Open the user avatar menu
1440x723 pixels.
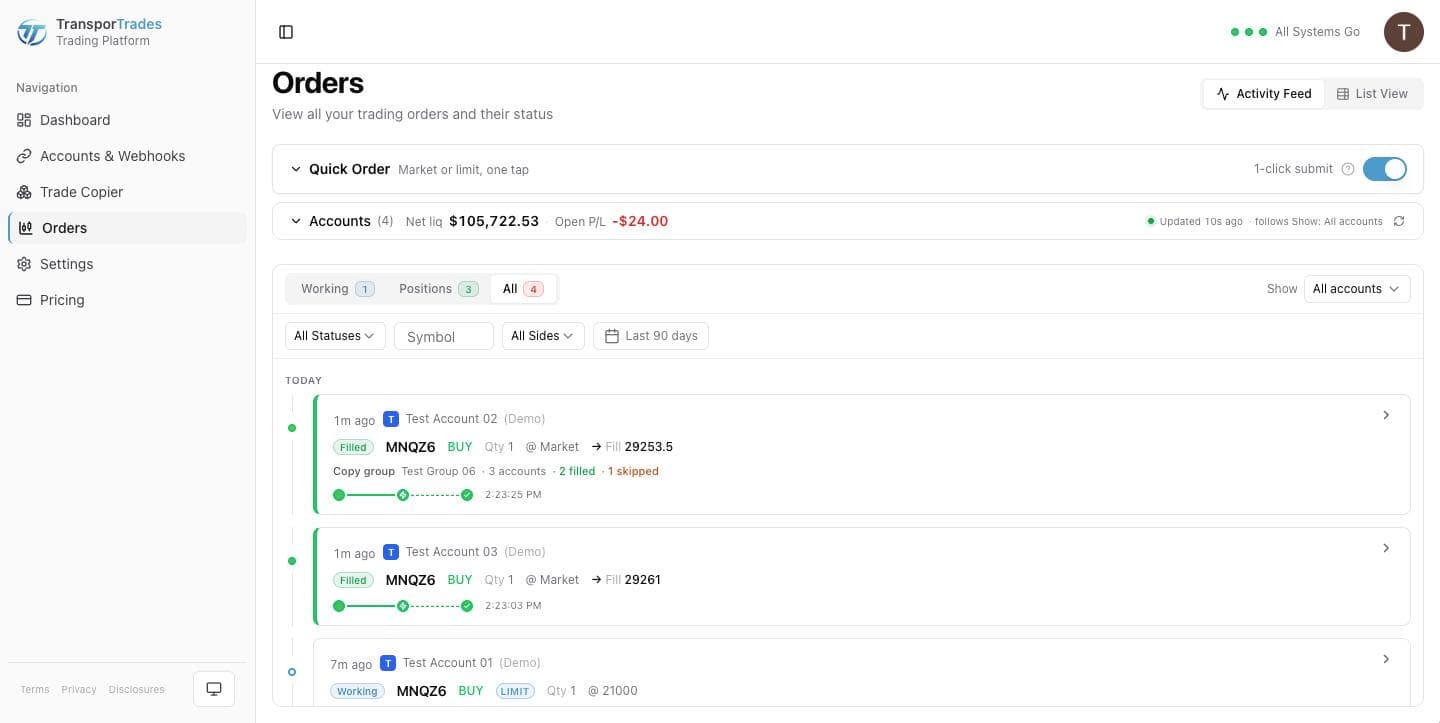pos(1404,32)
